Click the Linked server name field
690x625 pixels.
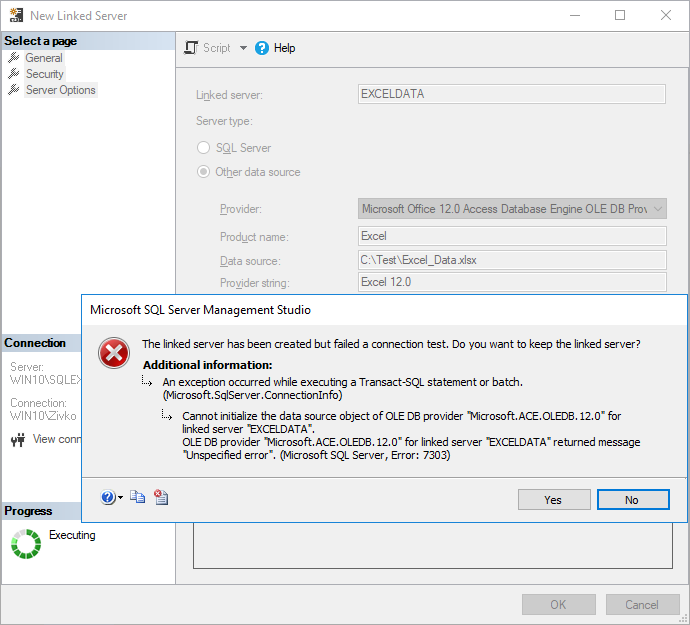(512, 94)
